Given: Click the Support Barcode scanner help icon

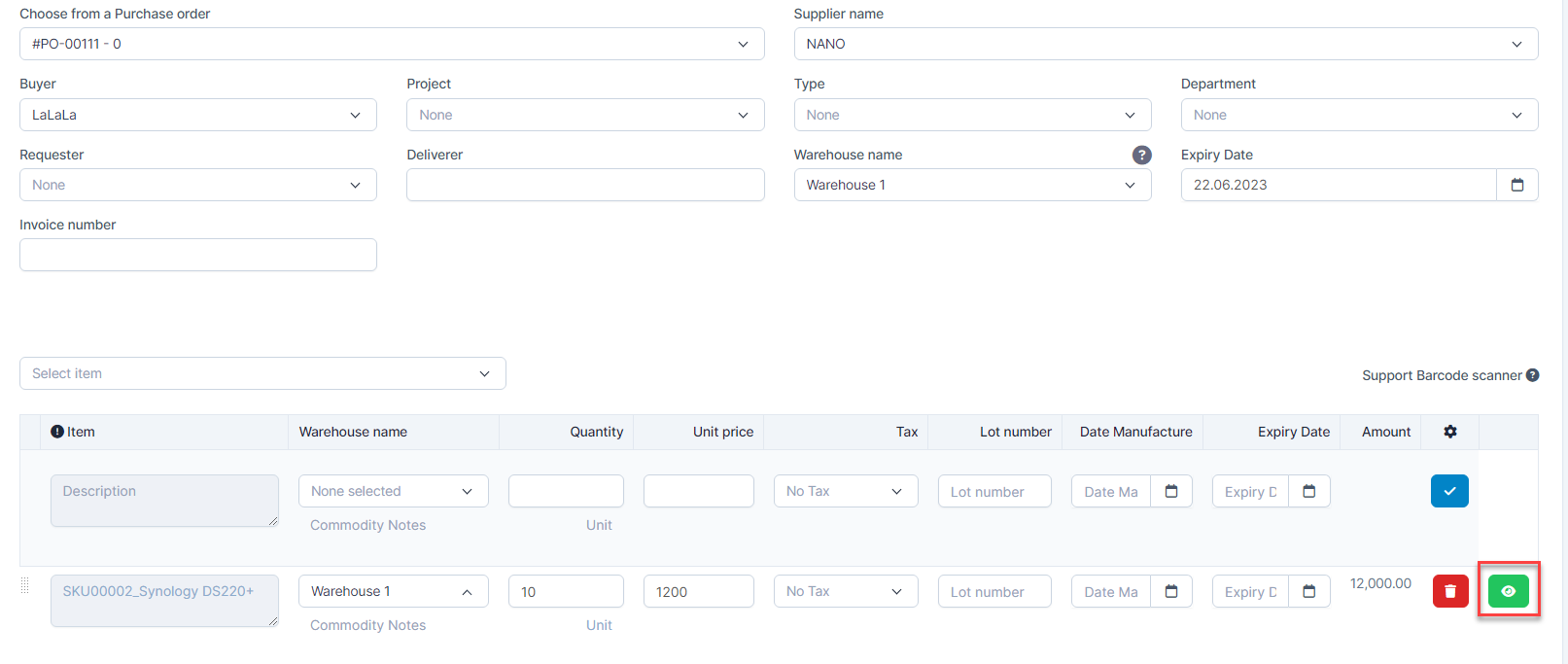Looking at the screenshot, I should [1532, 375].
